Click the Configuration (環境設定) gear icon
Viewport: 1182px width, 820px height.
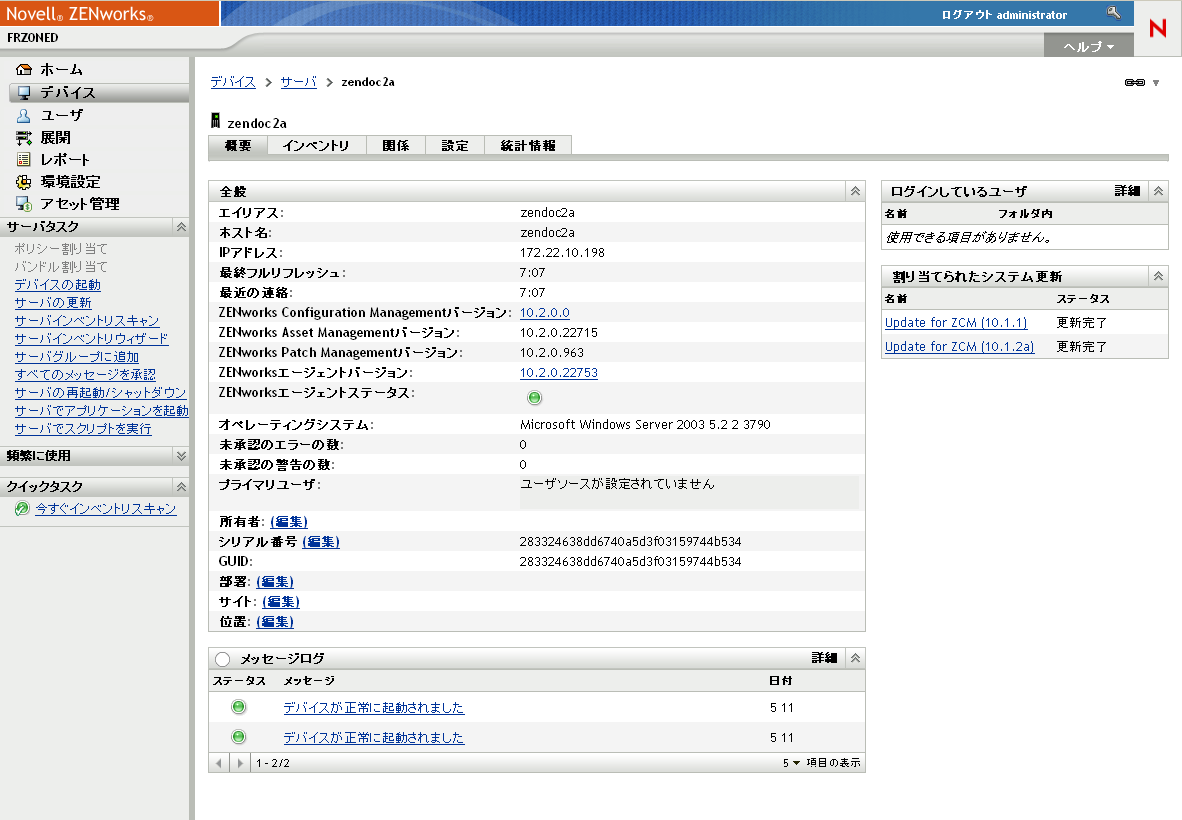click(24, 182)
